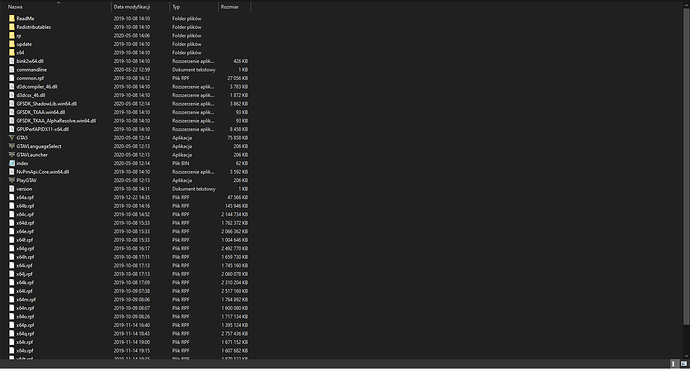Click the d3dcsx_46.dll file icon
Screen dimensions: 690x369
12,95
